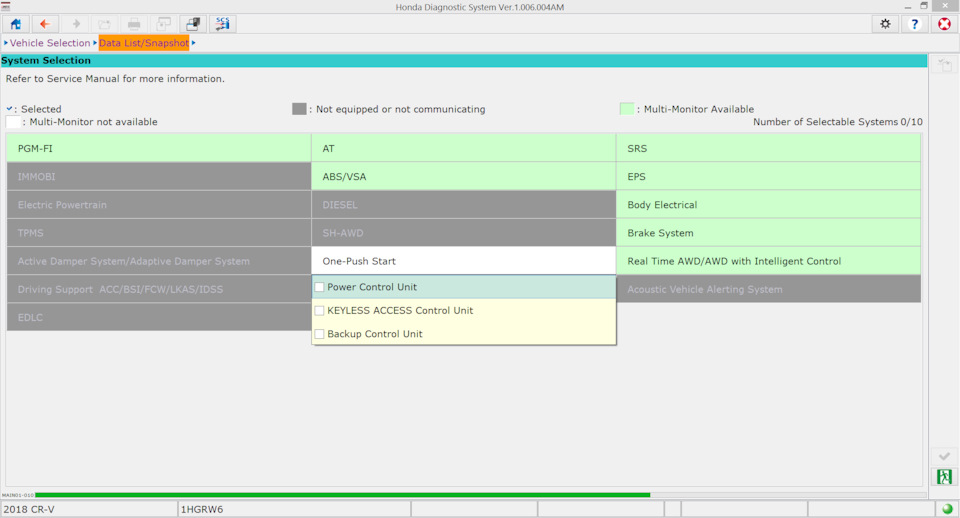Click the greyed-out open folder icon
The image size is (960, 518).
pos(104,24)
